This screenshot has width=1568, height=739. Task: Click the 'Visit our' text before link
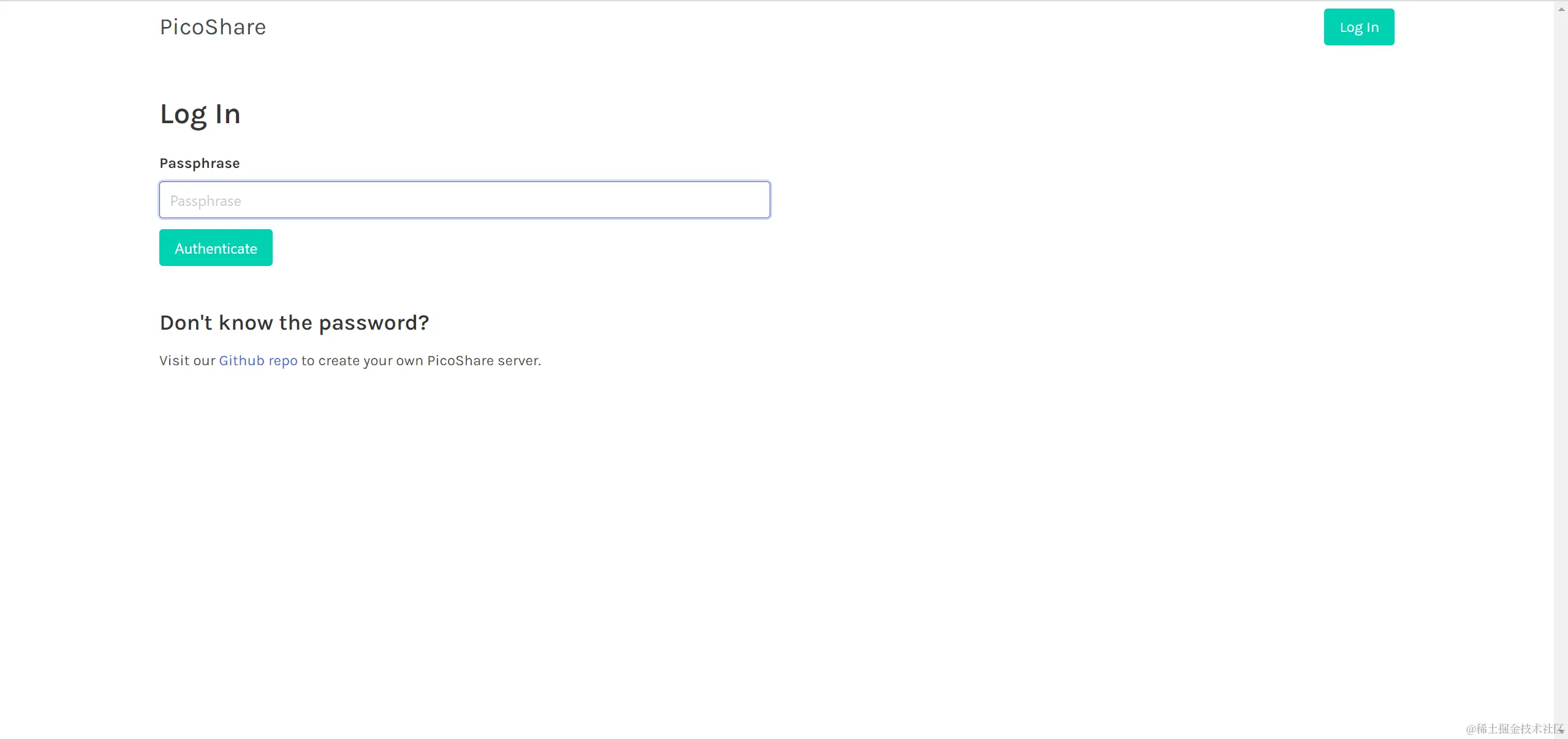[187, 360]
